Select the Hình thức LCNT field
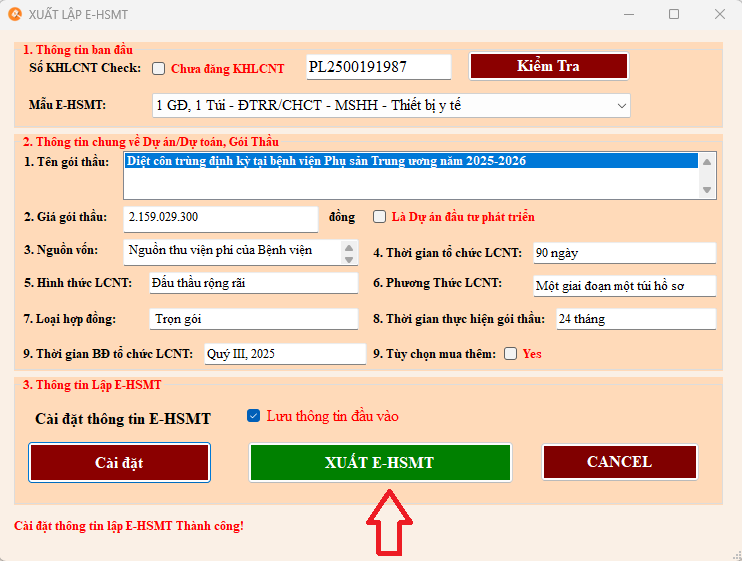 pos(252,284)
